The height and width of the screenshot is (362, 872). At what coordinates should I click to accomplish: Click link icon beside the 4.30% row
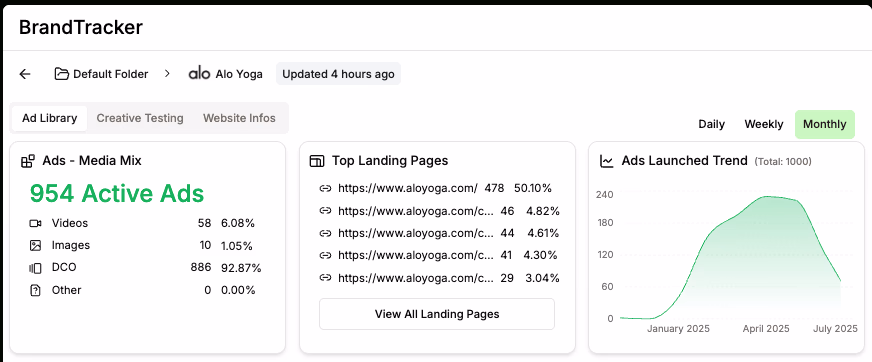coord(325,255)
